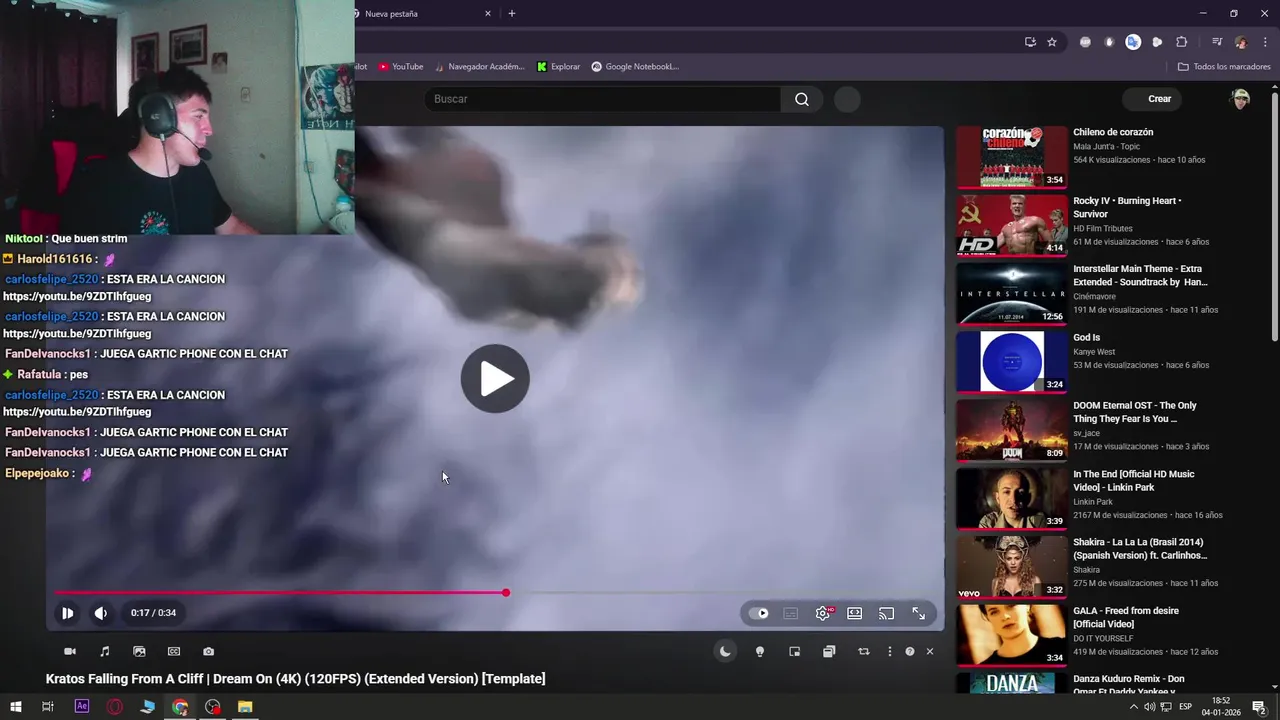
Task: Toggle cinema dark mode with the moon icon
Action: [x=725, y=651]
